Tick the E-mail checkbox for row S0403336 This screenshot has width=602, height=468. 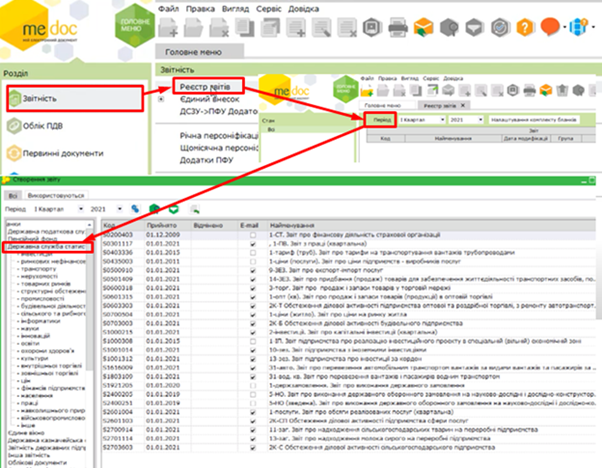click(x=253, y=253)
